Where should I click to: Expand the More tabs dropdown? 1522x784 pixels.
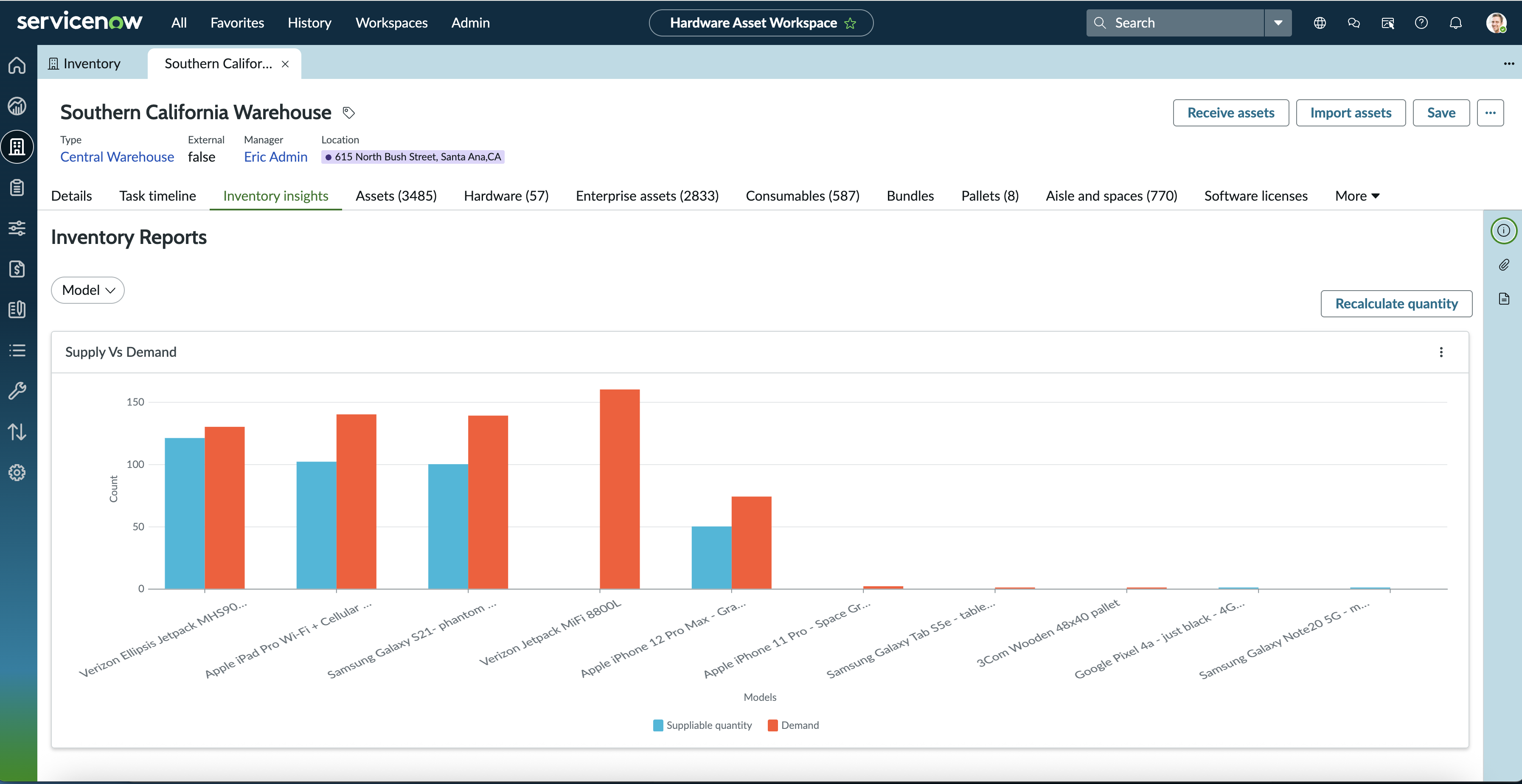point(1357,196)
